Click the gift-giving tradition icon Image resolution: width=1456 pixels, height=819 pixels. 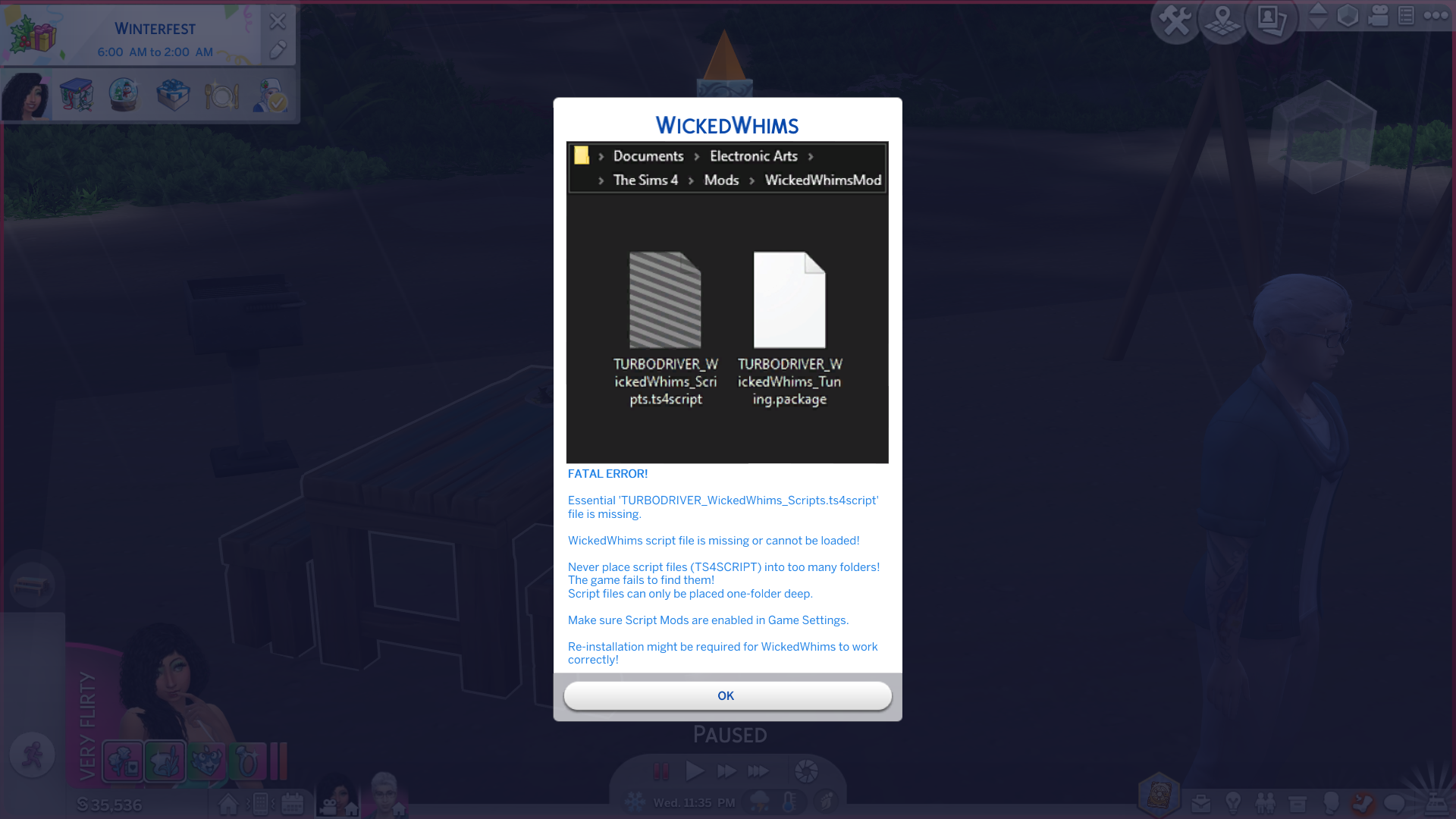coord(173,96)
